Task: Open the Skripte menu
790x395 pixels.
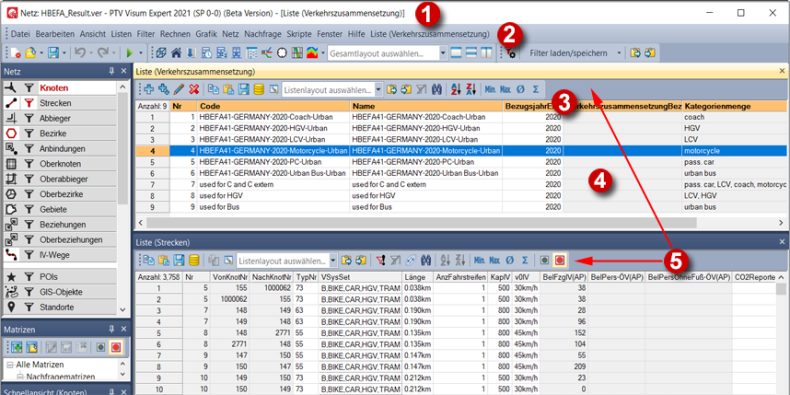Action: 299,34
